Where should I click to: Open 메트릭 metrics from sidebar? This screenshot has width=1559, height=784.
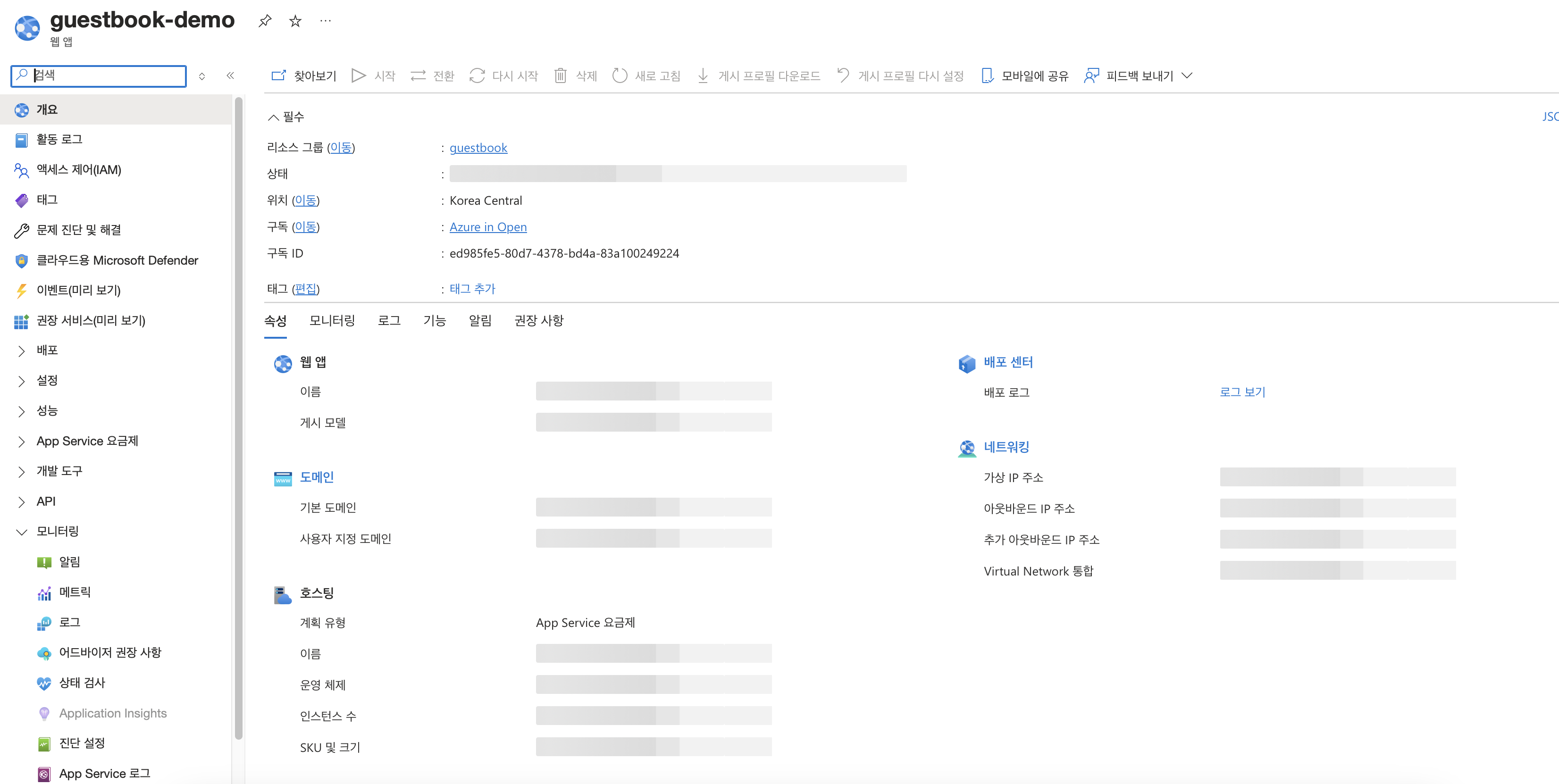tap(75, 592)
